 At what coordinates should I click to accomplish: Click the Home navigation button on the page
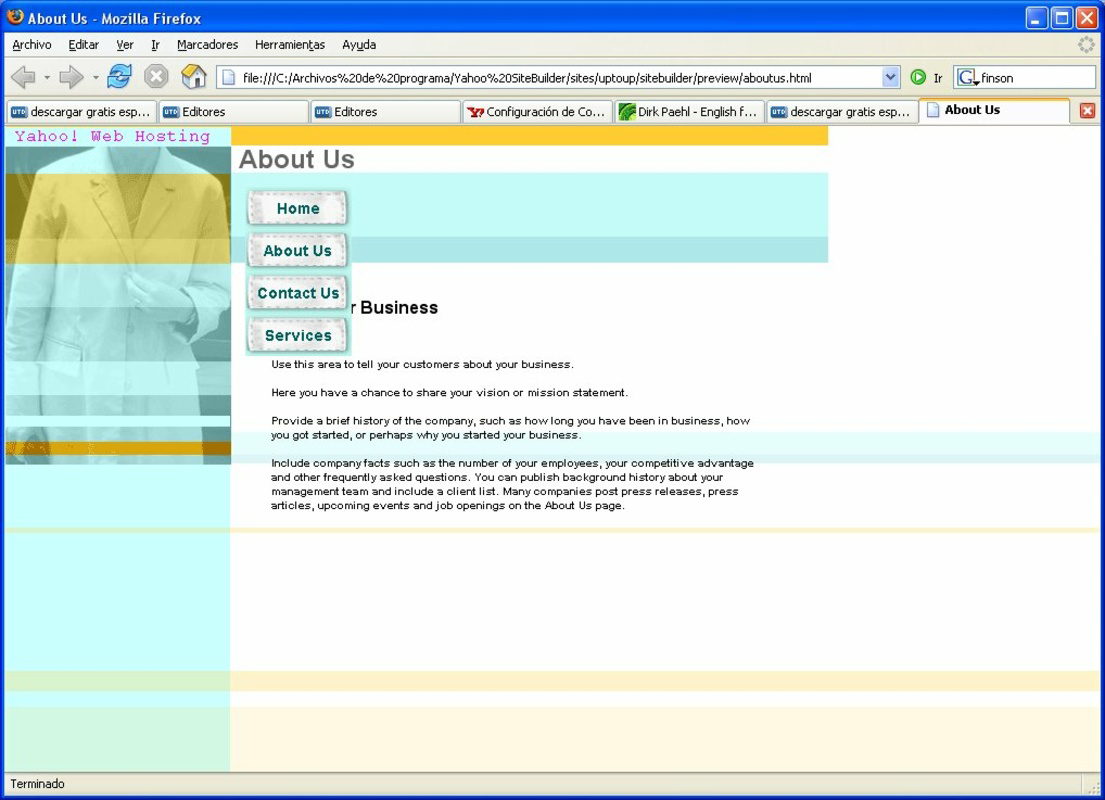297,208
